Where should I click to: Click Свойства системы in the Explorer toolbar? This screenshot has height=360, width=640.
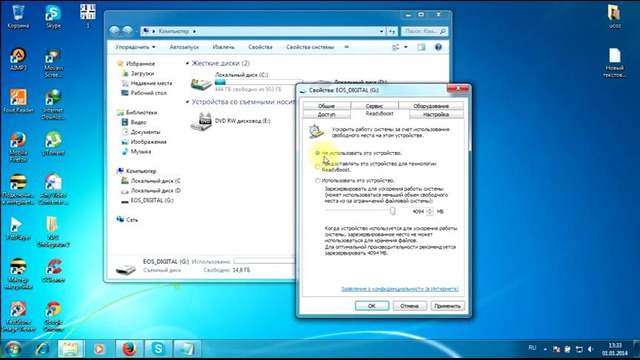(x=310, y=47)
